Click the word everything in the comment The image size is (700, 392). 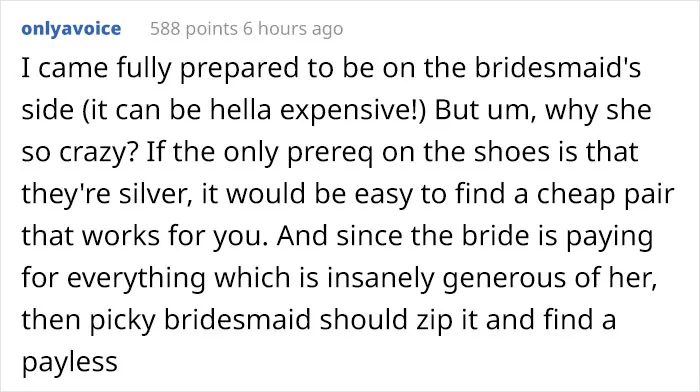tap(137, 279)
